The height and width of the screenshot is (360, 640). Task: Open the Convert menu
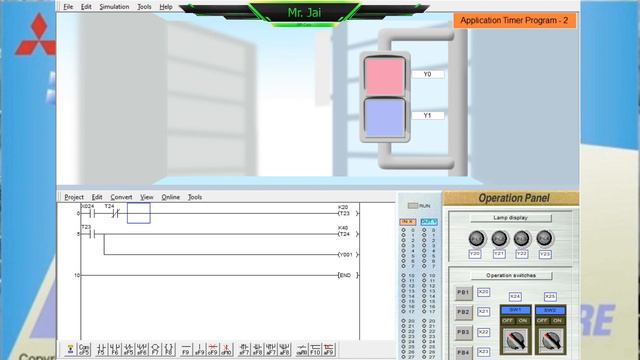point(121,197)
